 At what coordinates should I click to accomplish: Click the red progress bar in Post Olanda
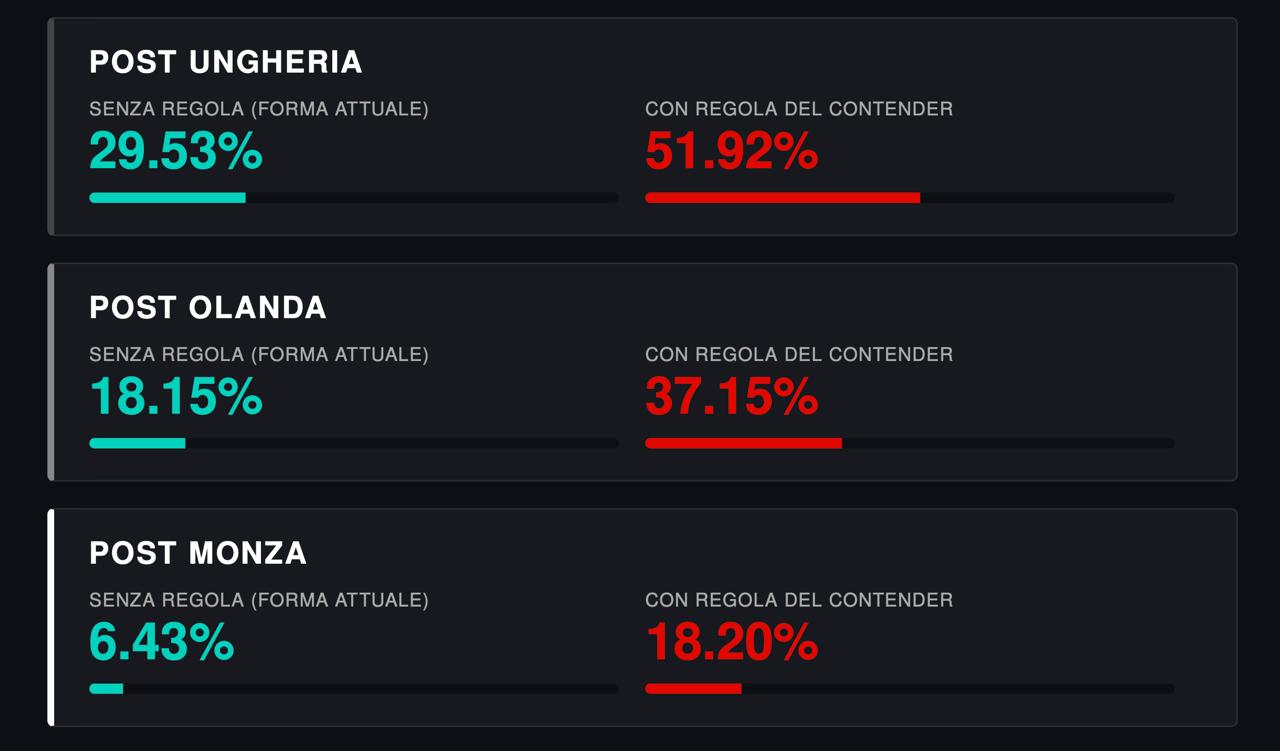click(x=910, y=443)
